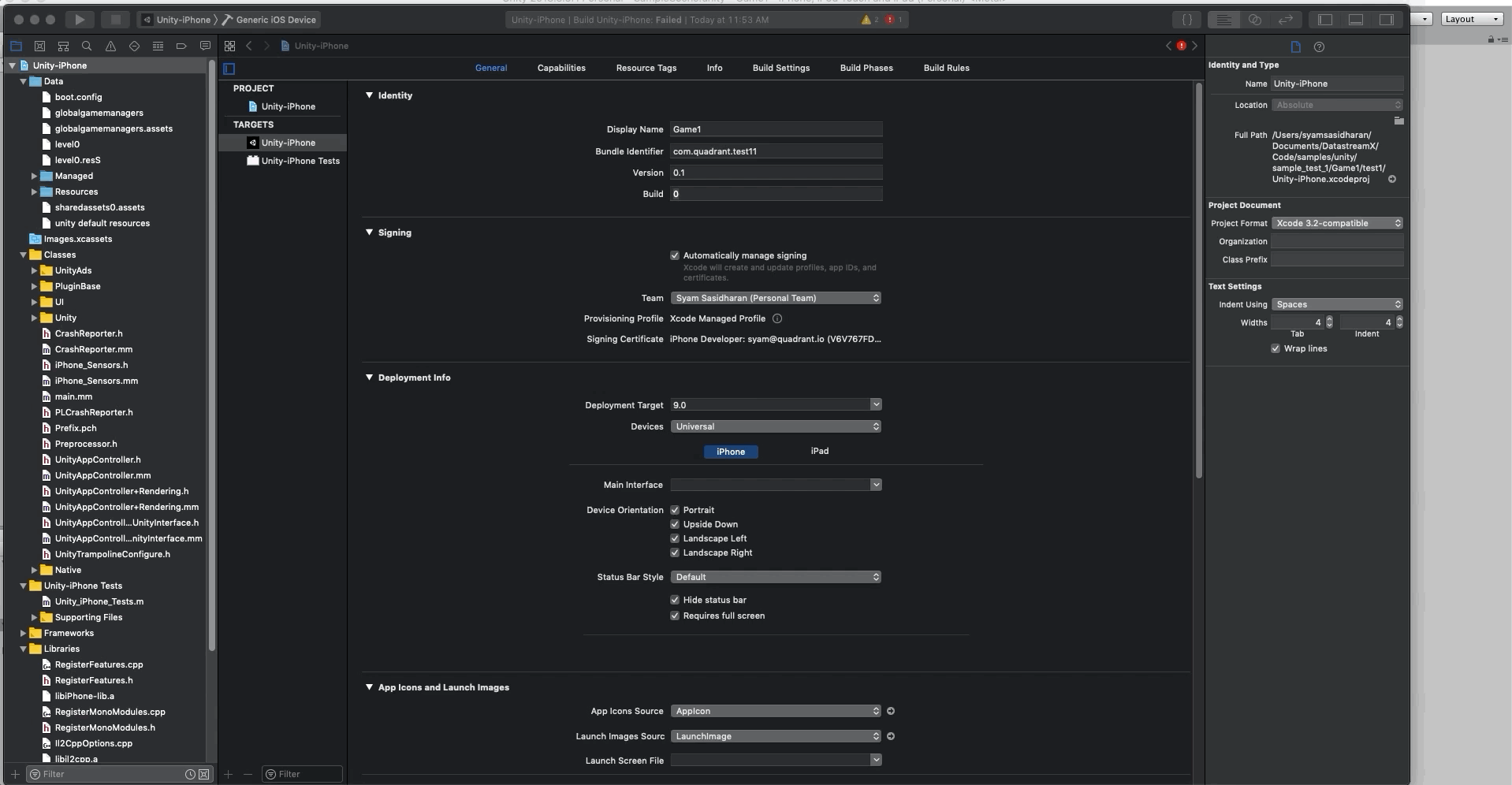Show the File inspector
Image resolution: width=1512 pixels, height=785 pixels.
coord(1295,47)
